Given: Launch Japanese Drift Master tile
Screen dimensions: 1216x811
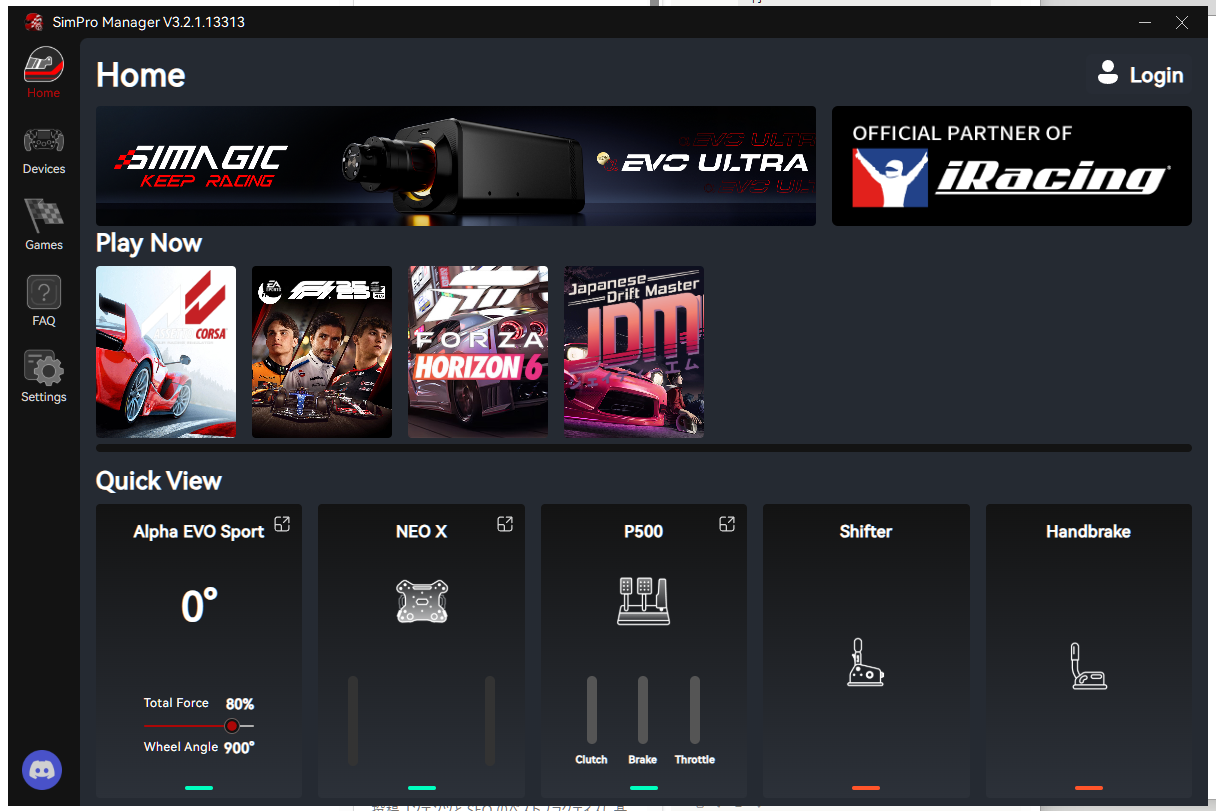Looking at the screenshot, I should pyautogui.click(x=634, y=352).
